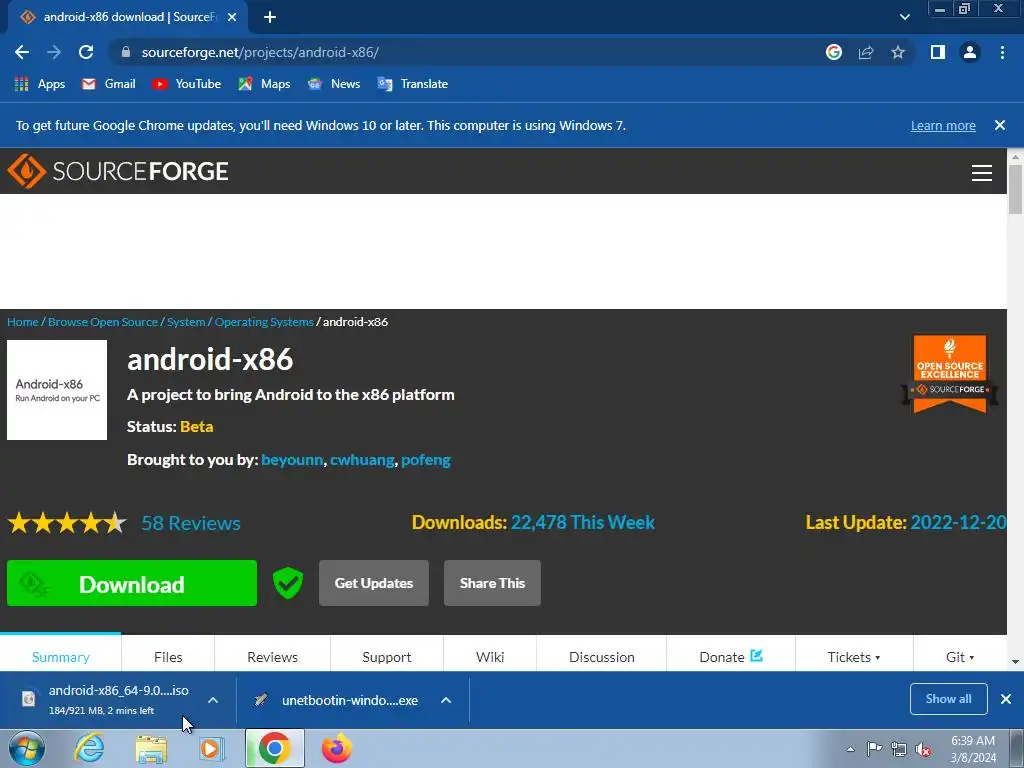Reload the SourceForge page
The width and height of the screenshot is (1024, 768).
point(86,52)
